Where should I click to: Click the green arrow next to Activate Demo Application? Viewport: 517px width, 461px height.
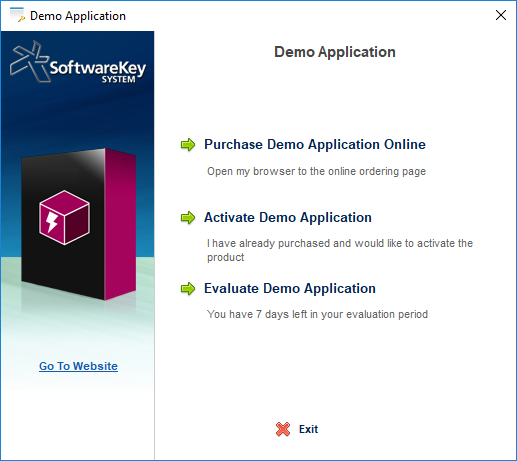click(188, 218)
